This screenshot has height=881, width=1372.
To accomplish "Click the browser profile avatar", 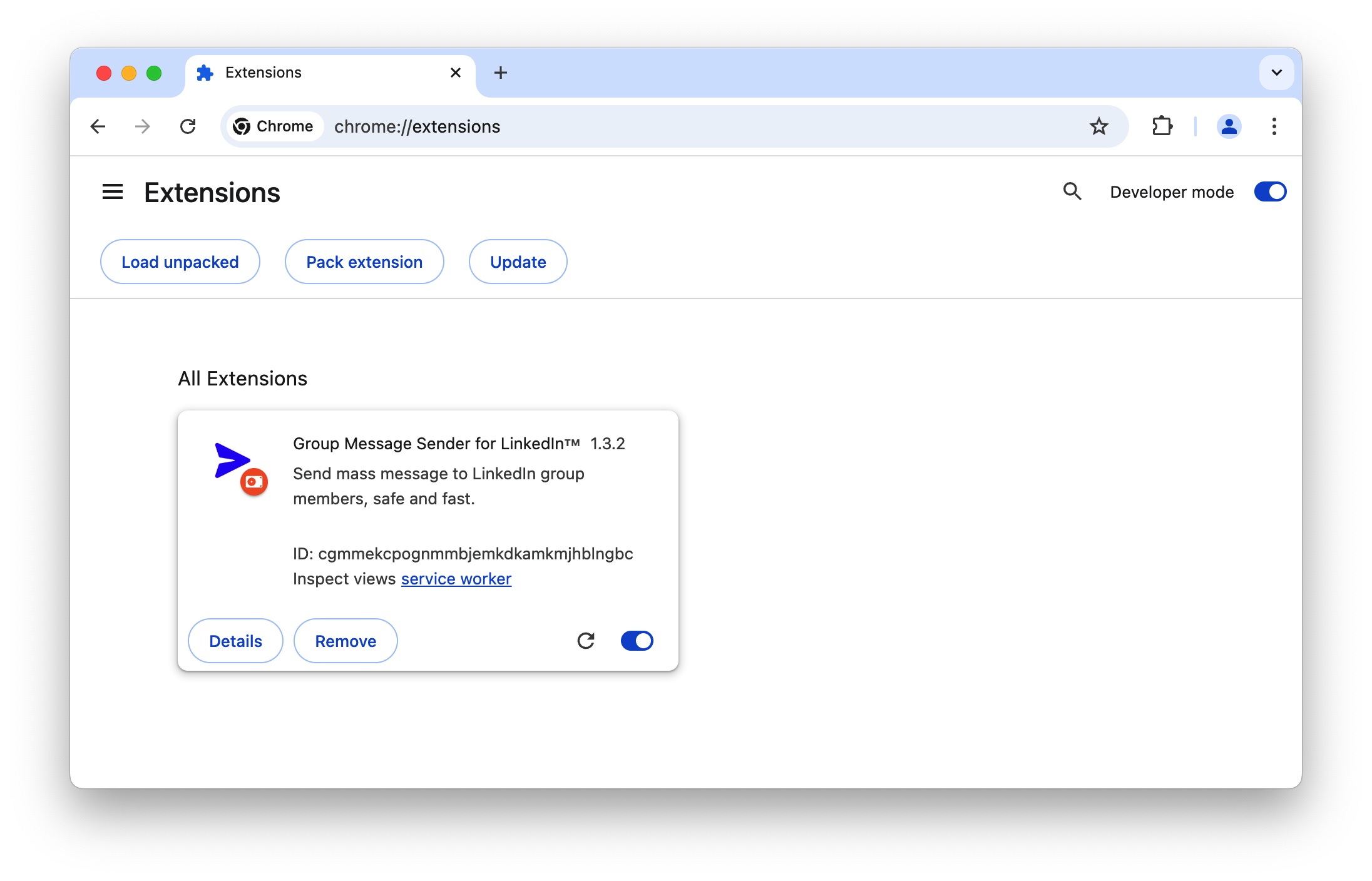I will point(1228,126).
